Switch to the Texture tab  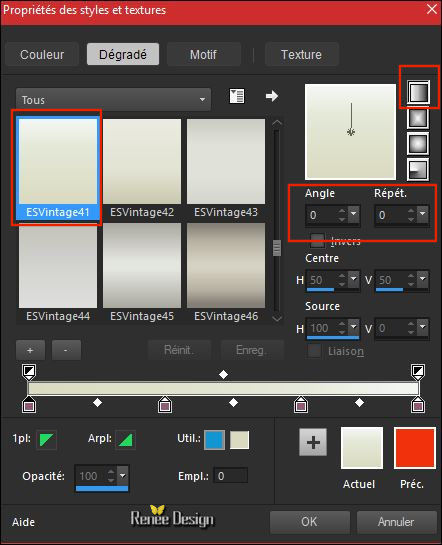(301, 54)
